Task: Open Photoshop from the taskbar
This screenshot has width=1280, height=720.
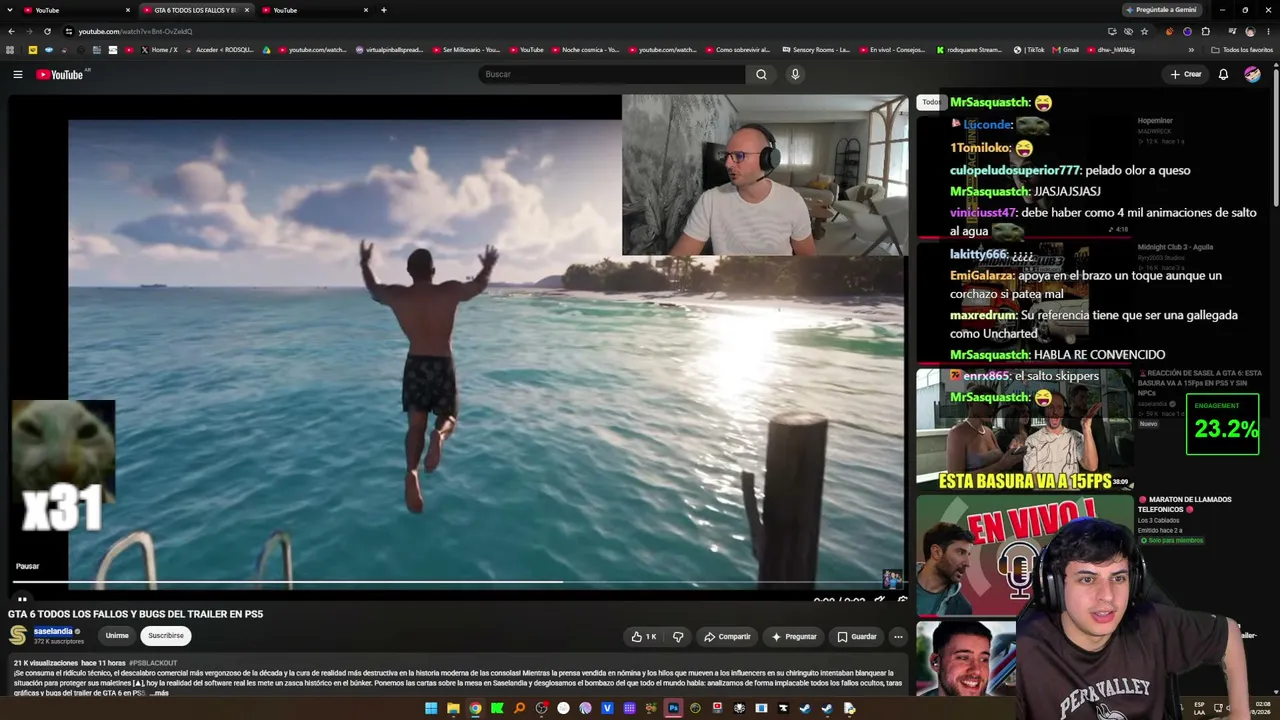Action: click(x=673, y=708)
